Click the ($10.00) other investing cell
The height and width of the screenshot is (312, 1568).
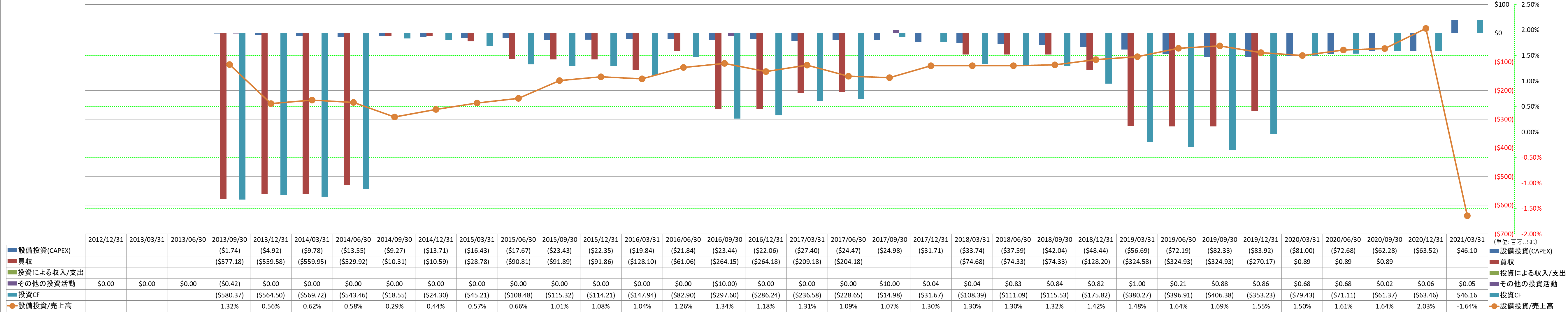coord(724,284)
